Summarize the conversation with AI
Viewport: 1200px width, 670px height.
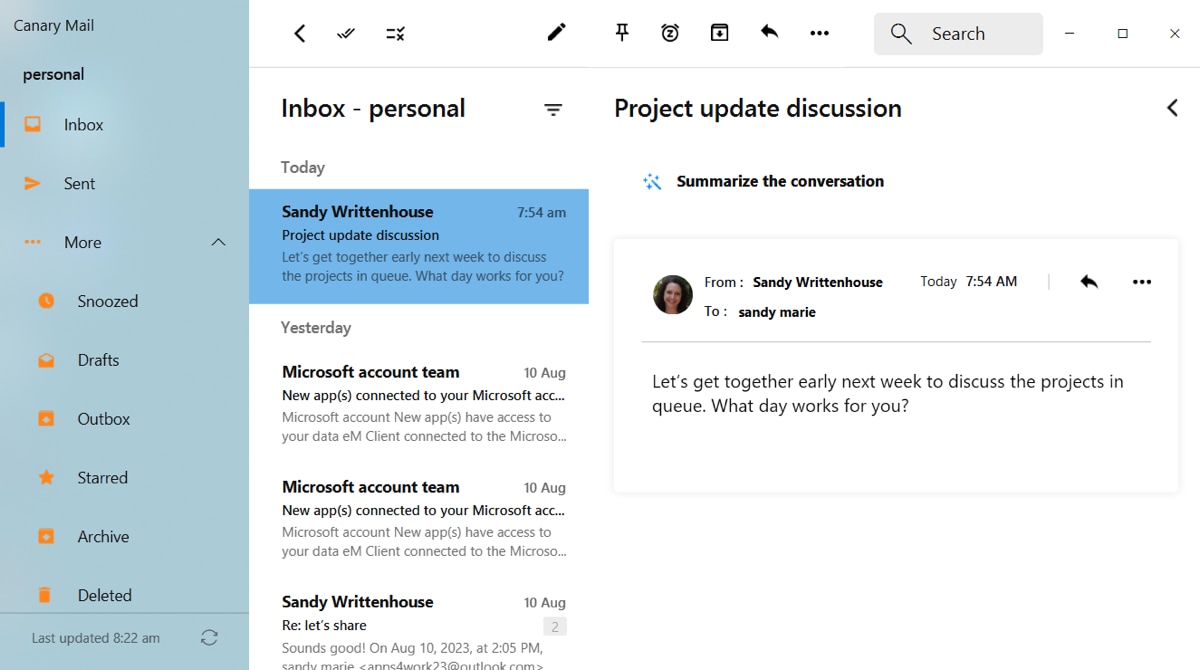pyautogui.click(x=781, y=181)
